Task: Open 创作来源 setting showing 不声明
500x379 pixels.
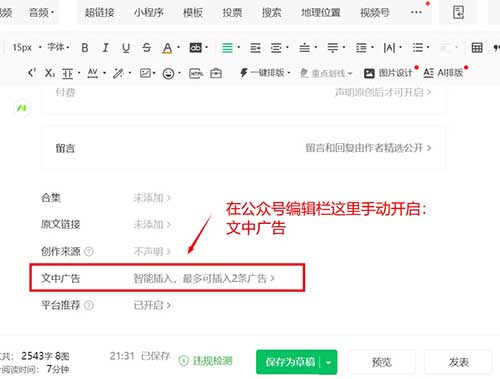Action: coord(152,251)
